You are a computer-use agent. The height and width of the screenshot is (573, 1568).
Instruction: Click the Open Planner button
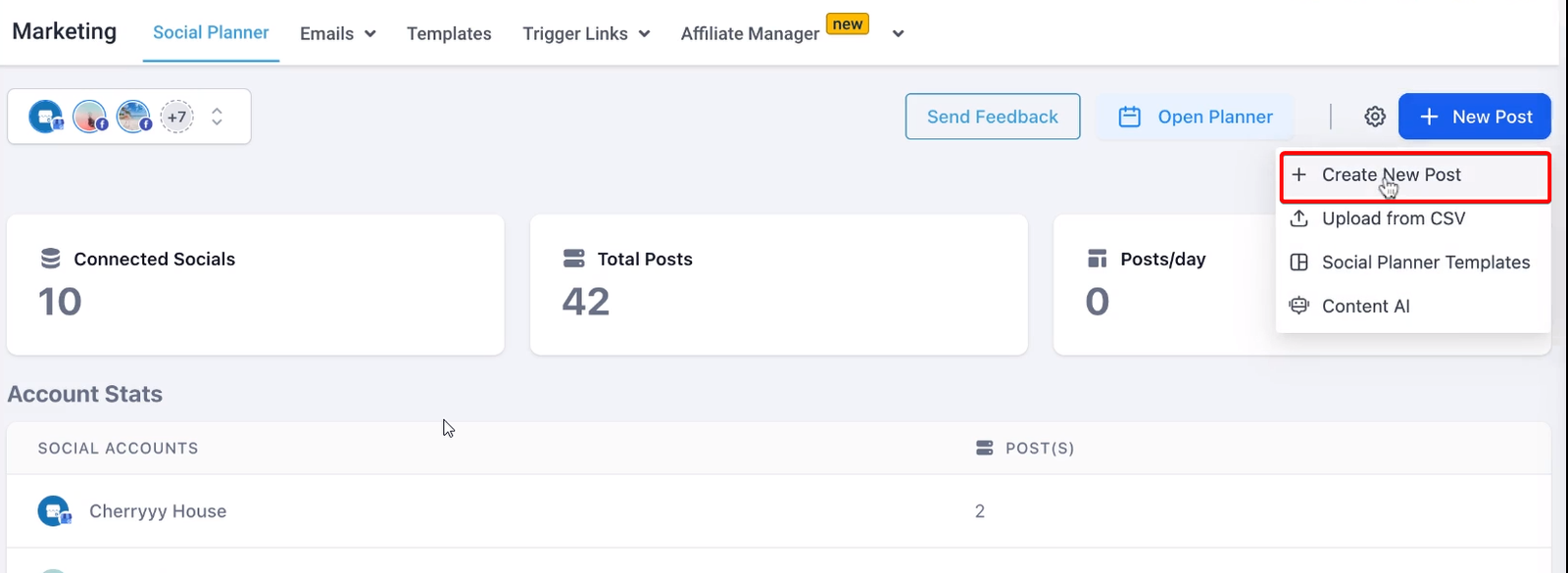pos(1196,117)
